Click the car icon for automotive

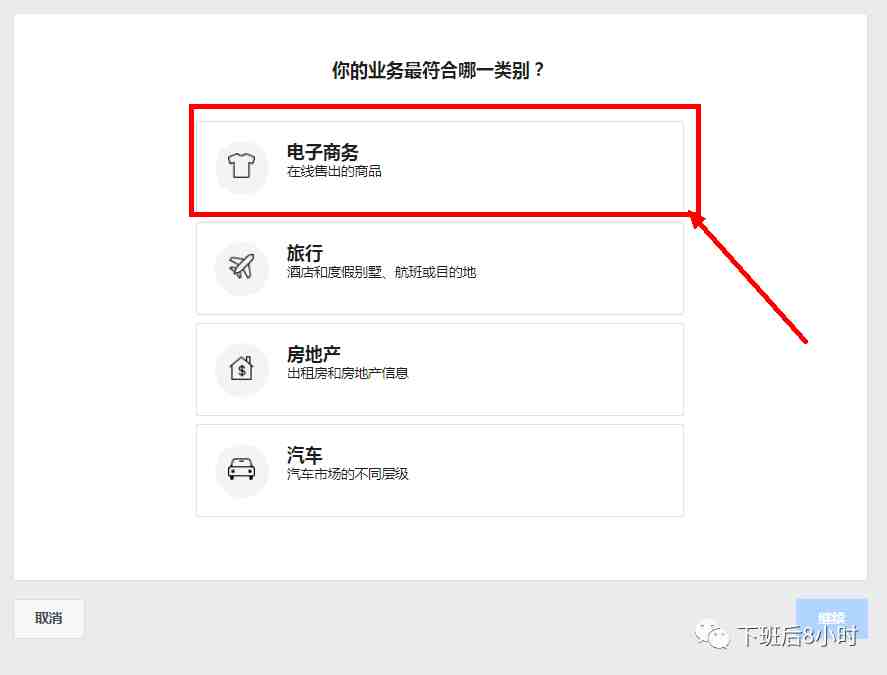coord(242,470)
